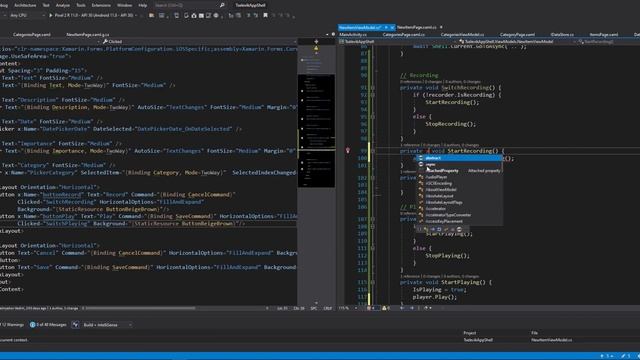The image size is (640, 360).
Task: Click error count indicator below right editor
Action: [x=371, y=308]
